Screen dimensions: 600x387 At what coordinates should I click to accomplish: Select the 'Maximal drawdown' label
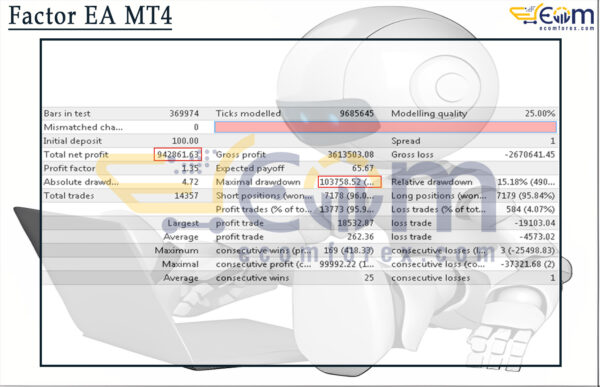click(x=258, y=182)
